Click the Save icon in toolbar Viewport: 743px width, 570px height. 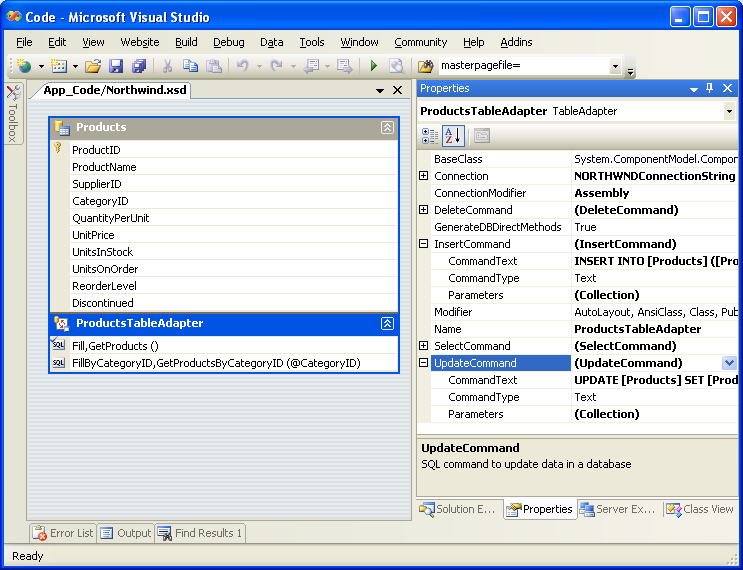[x=116, y=66]
